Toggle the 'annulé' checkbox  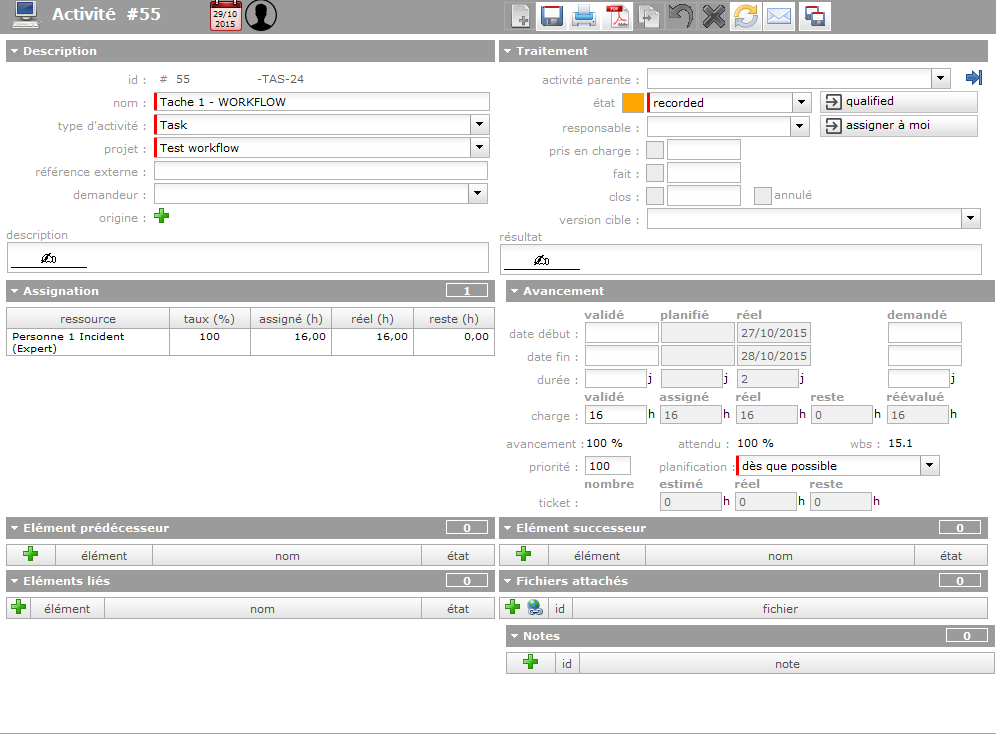coord(763,196)
